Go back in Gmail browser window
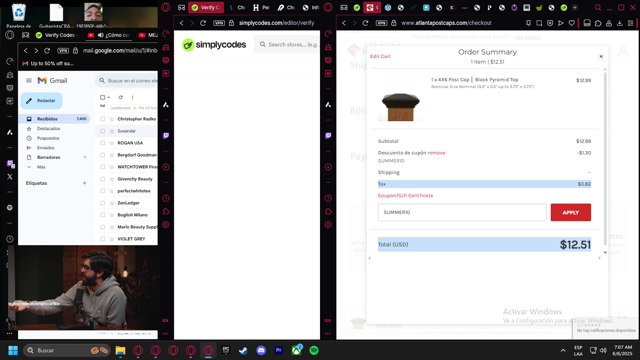The height and width of the screenshot is (360, 640). point(26,51)
